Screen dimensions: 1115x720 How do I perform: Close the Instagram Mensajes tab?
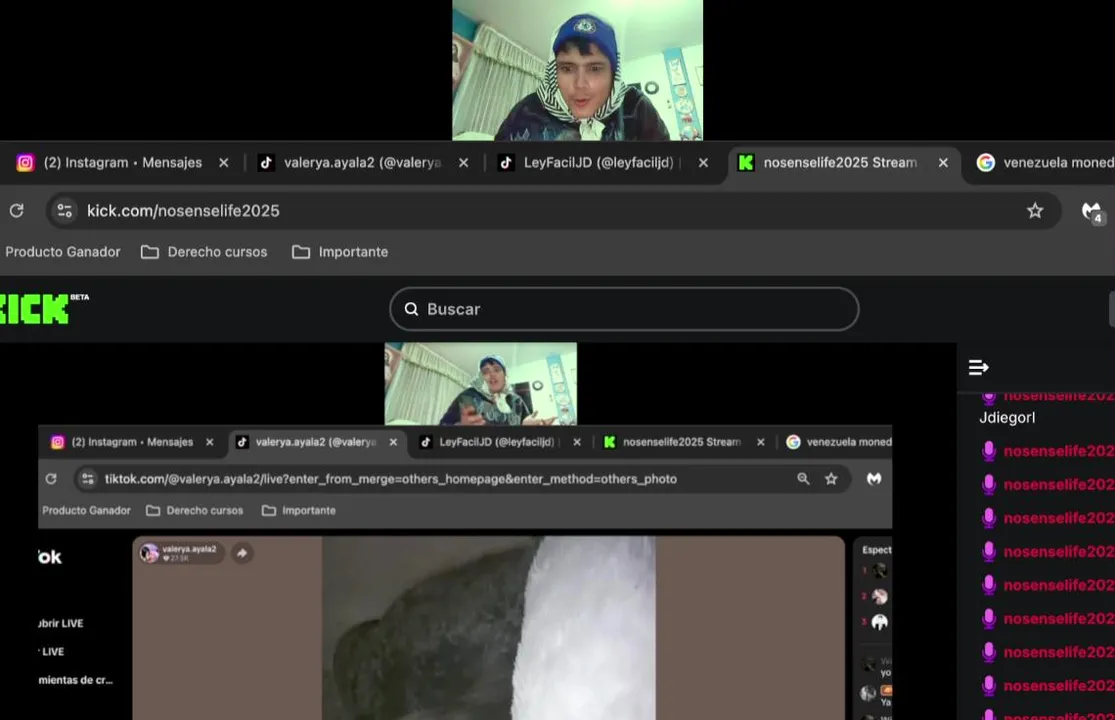coord(224,163)
